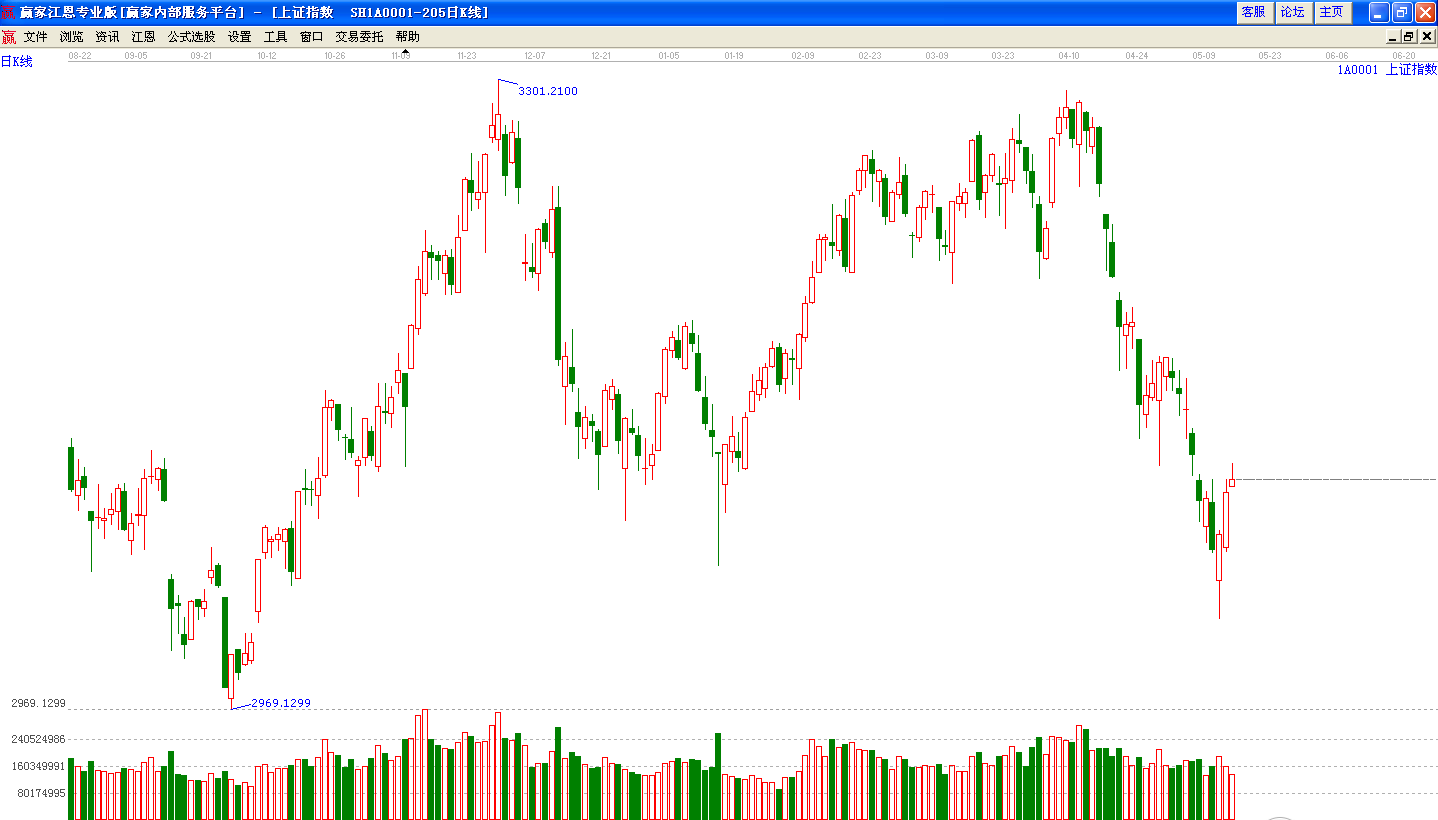Click the 12-07 date on the time axis

[x=535, y=56]
